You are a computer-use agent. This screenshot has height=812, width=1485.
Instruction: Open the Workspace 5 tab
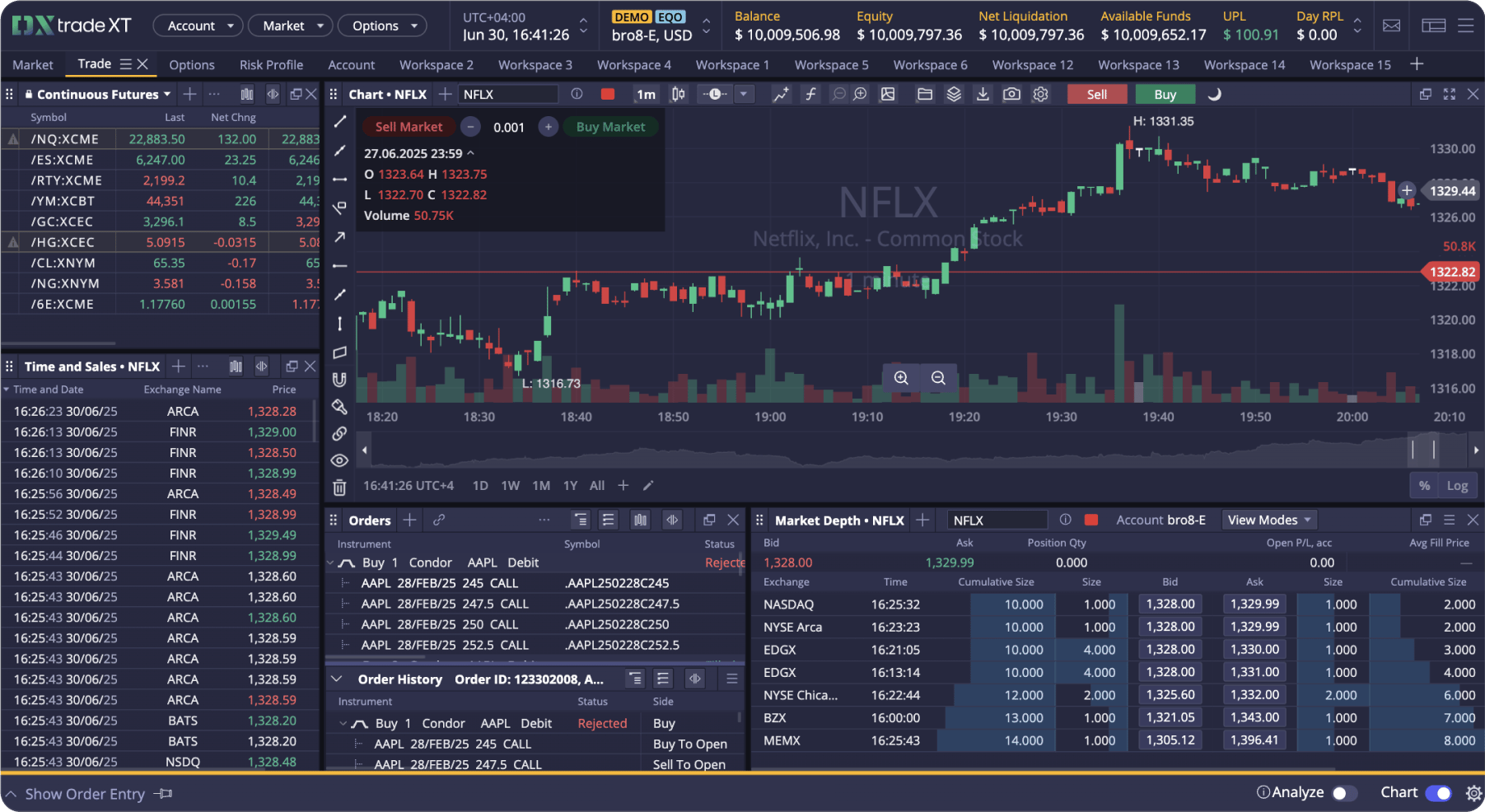pyautogui.click(x=831, y=64)
